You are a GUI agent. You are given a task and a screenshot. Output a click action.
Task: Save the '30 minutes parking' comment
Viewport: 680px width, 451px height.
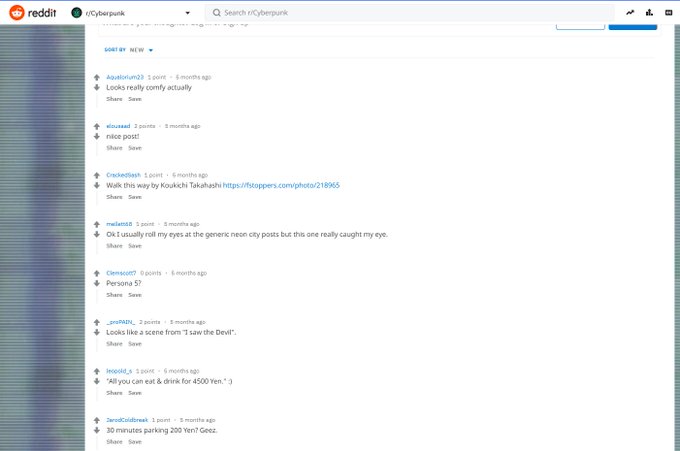coord(135,442)
